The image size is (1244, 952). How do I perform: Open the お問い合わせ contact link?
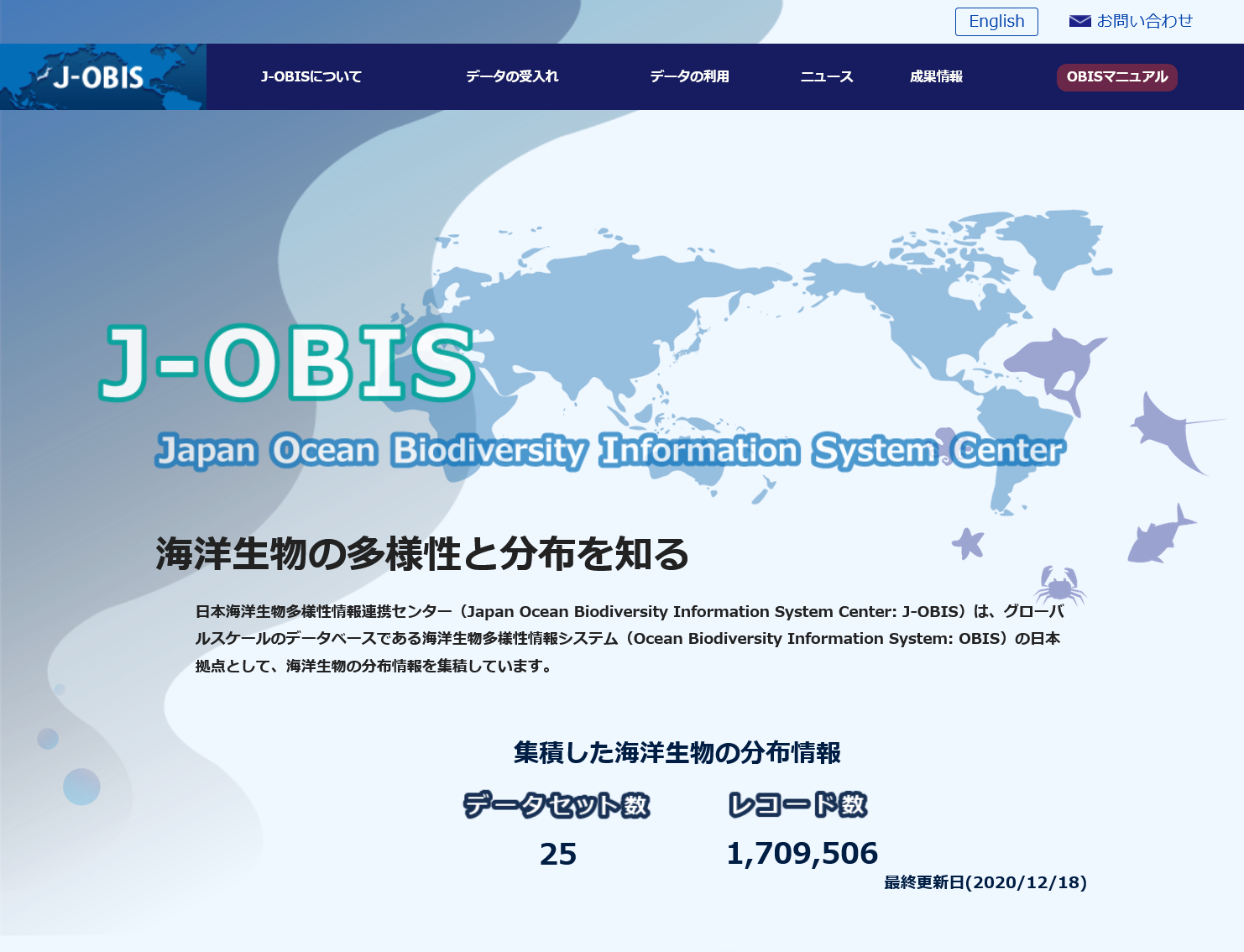(1144, 21)
